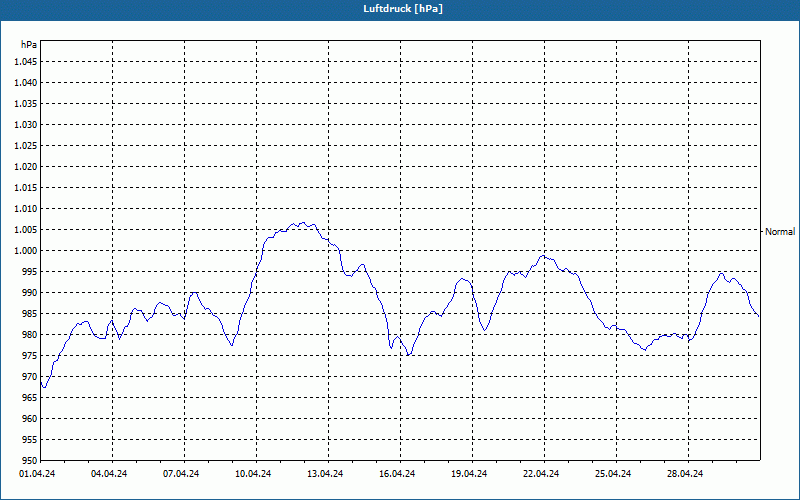Image resolution: width=800 pixels, height=500 pixels.
Task: Click the 1.020 y-axis value
Action: coord(26,166)
